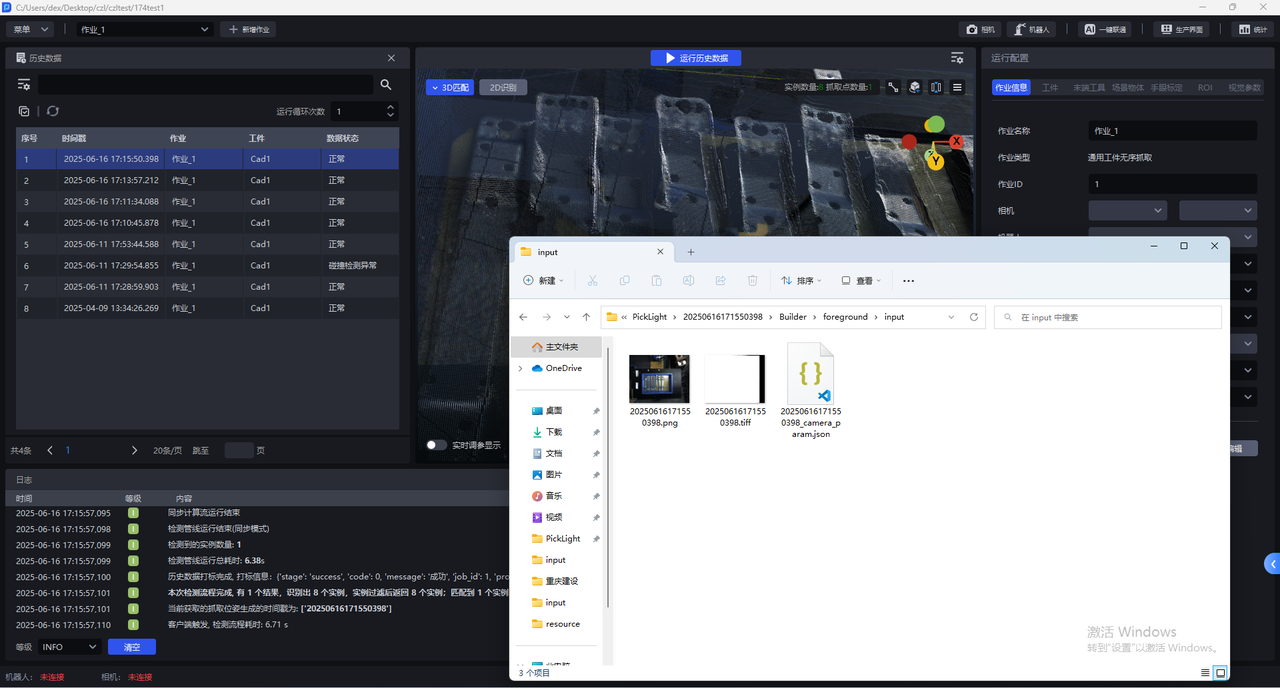Click the 相机 camera button

[980, 30]
